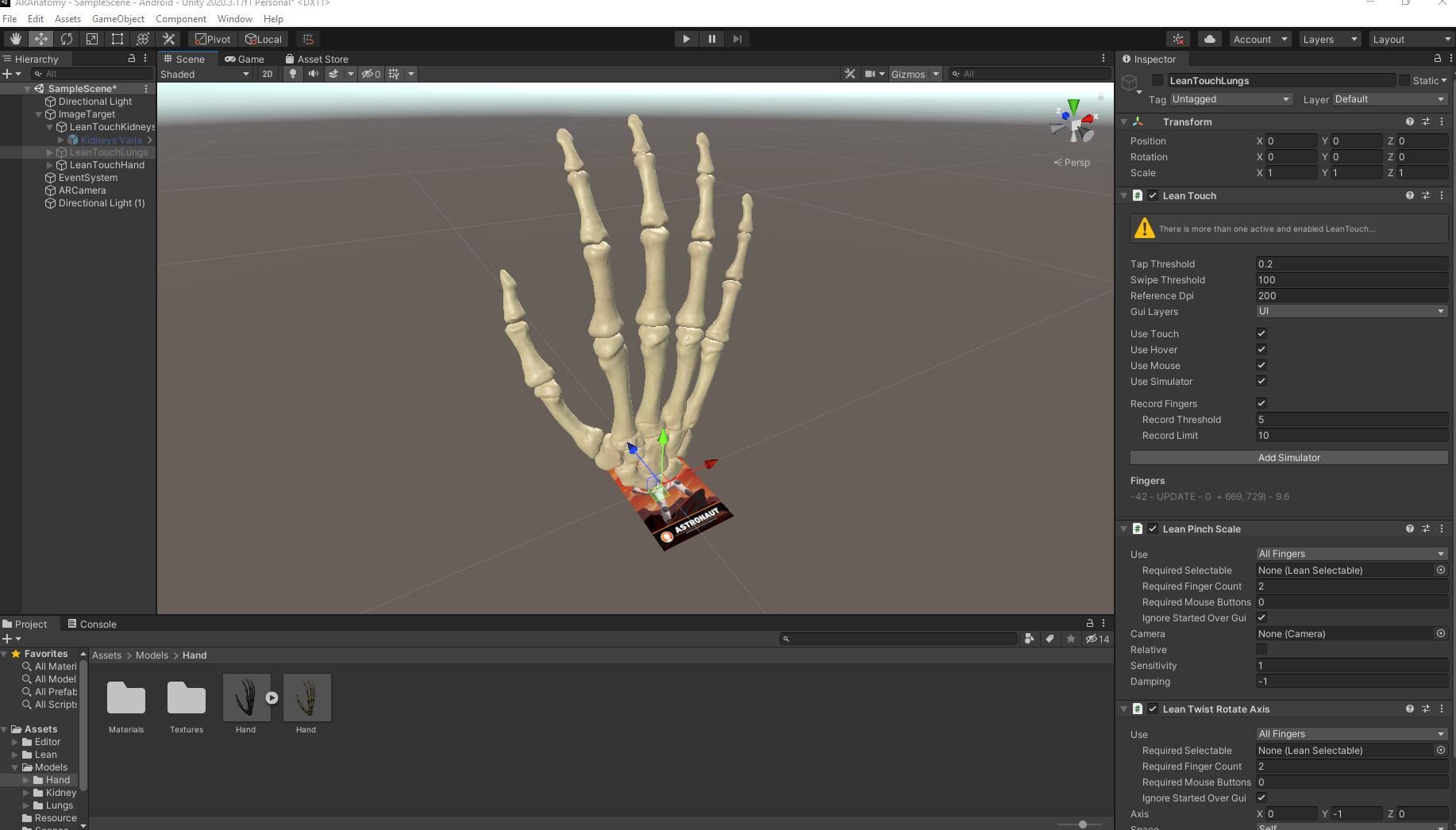
Task: Open the GameObject menu
Action: click(x=117, y=18)
